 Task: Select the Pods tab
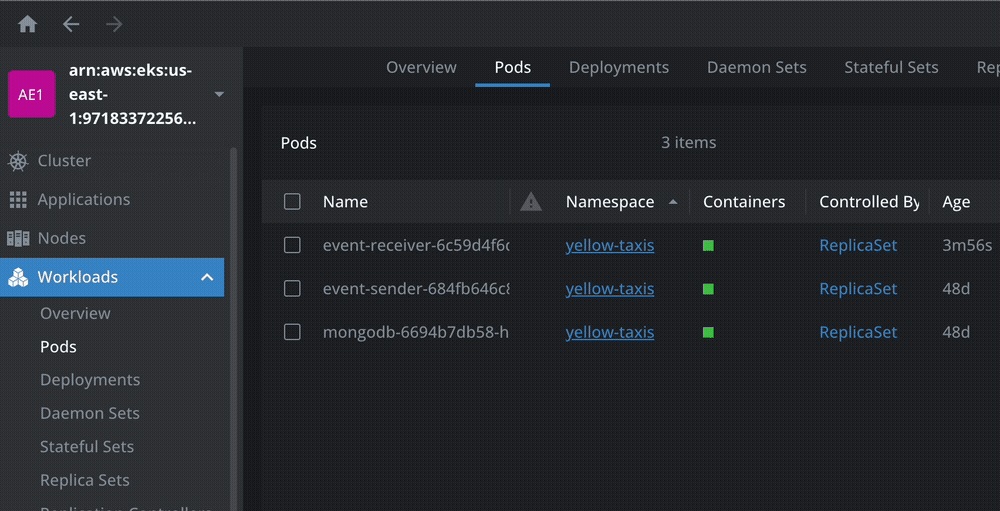click(x=513, y=67)
